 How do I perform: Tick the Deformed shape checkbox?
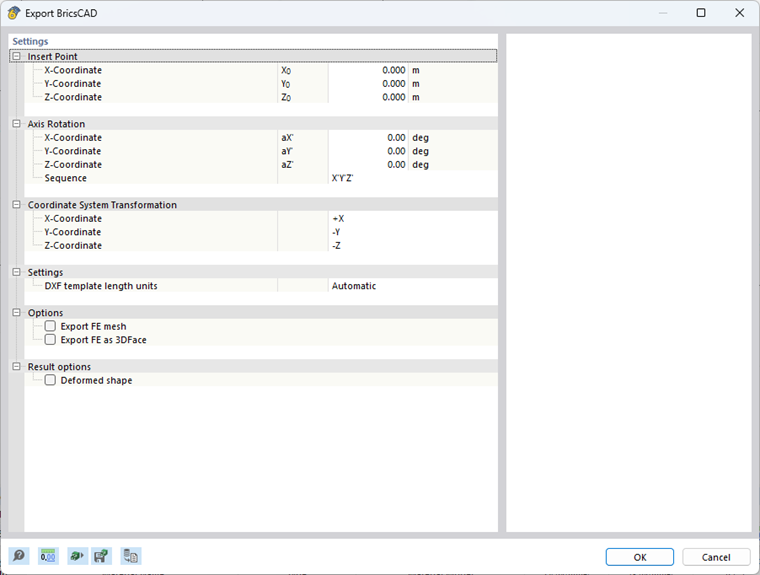pyautogui.click(x=50, y=380)
